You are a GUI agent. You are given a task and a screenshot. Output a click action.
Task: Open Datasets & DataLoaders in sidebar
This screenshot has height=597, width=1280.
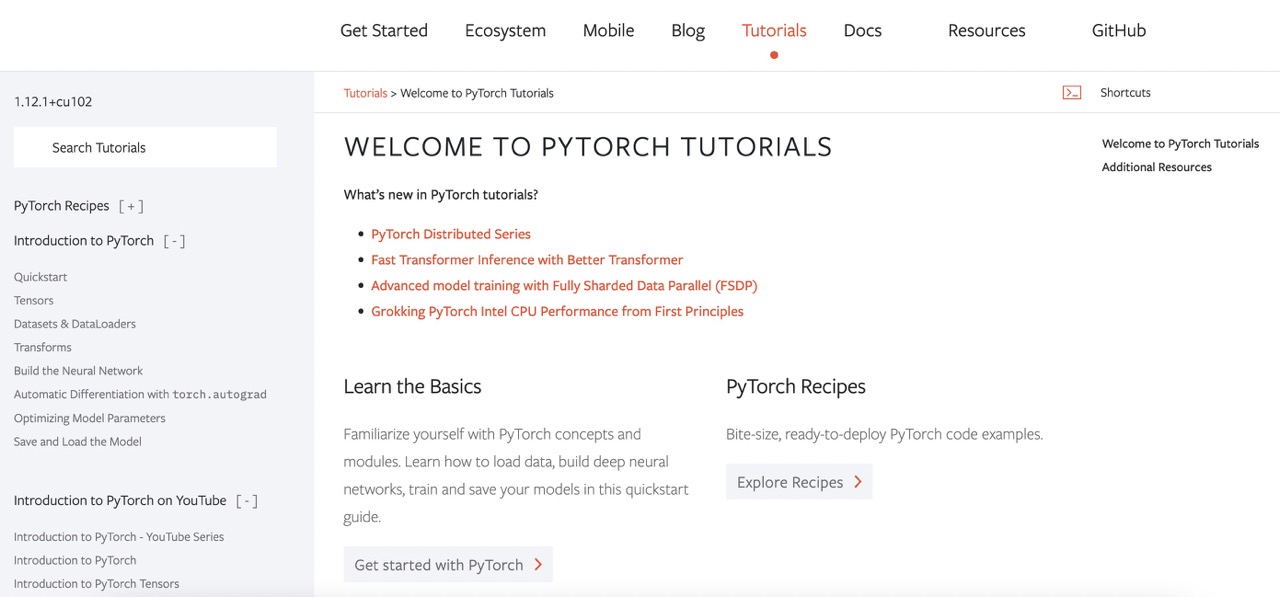pos(75,324)
